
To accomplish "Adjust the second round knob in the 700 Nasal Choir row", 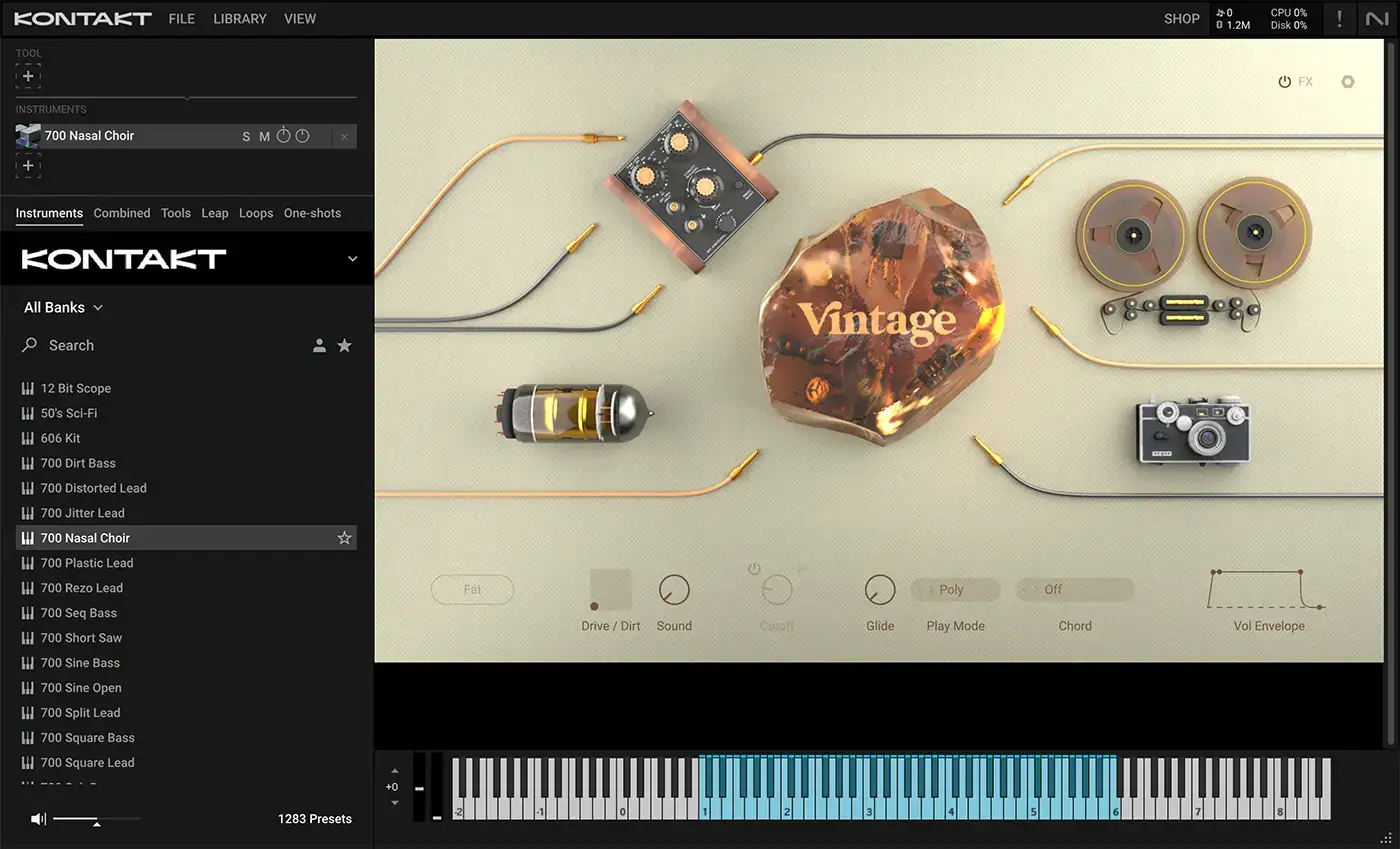I will (302, 136).
